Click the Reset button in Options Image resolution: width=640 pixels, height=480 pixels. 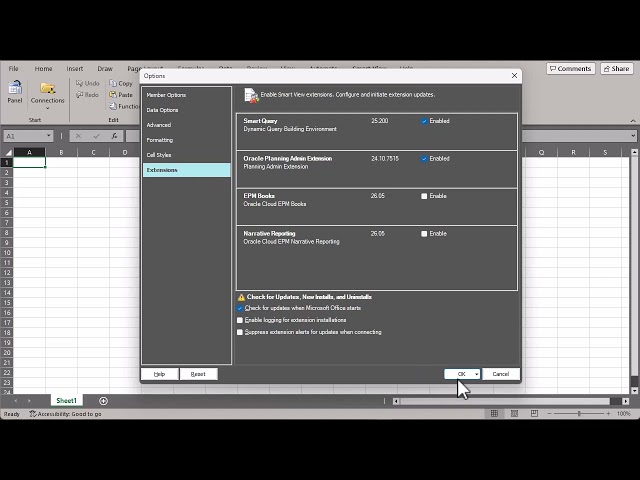[198, 374]
